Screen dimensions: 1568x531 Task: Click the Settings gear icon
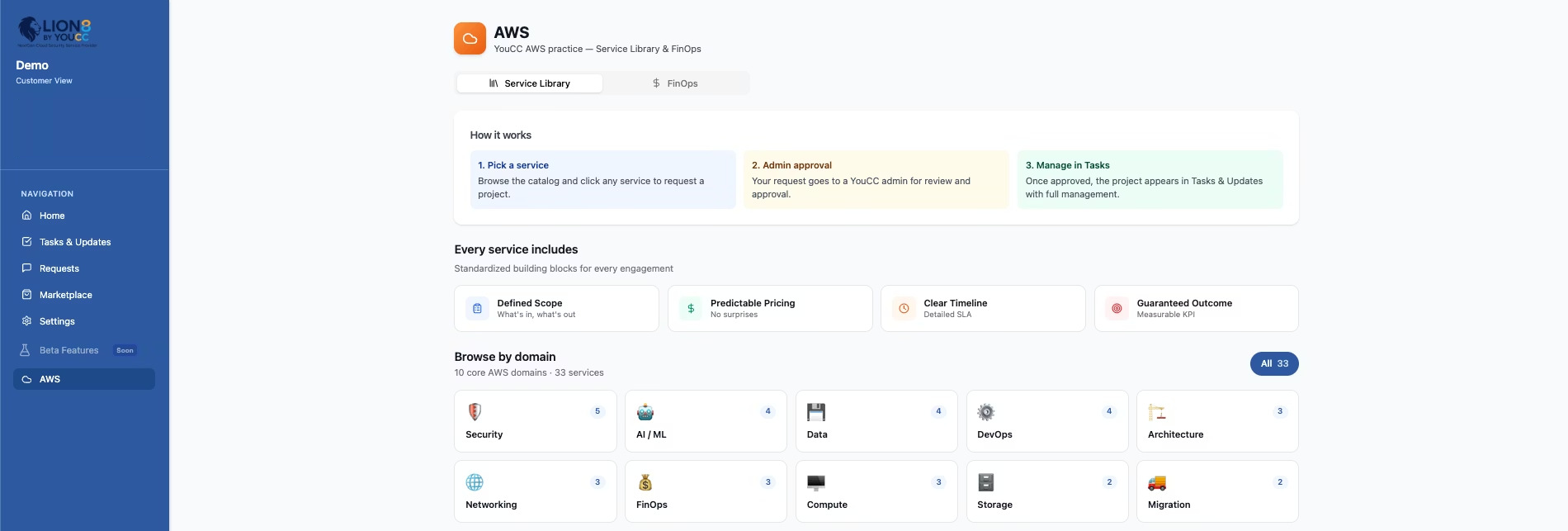[x=26, y=321]
